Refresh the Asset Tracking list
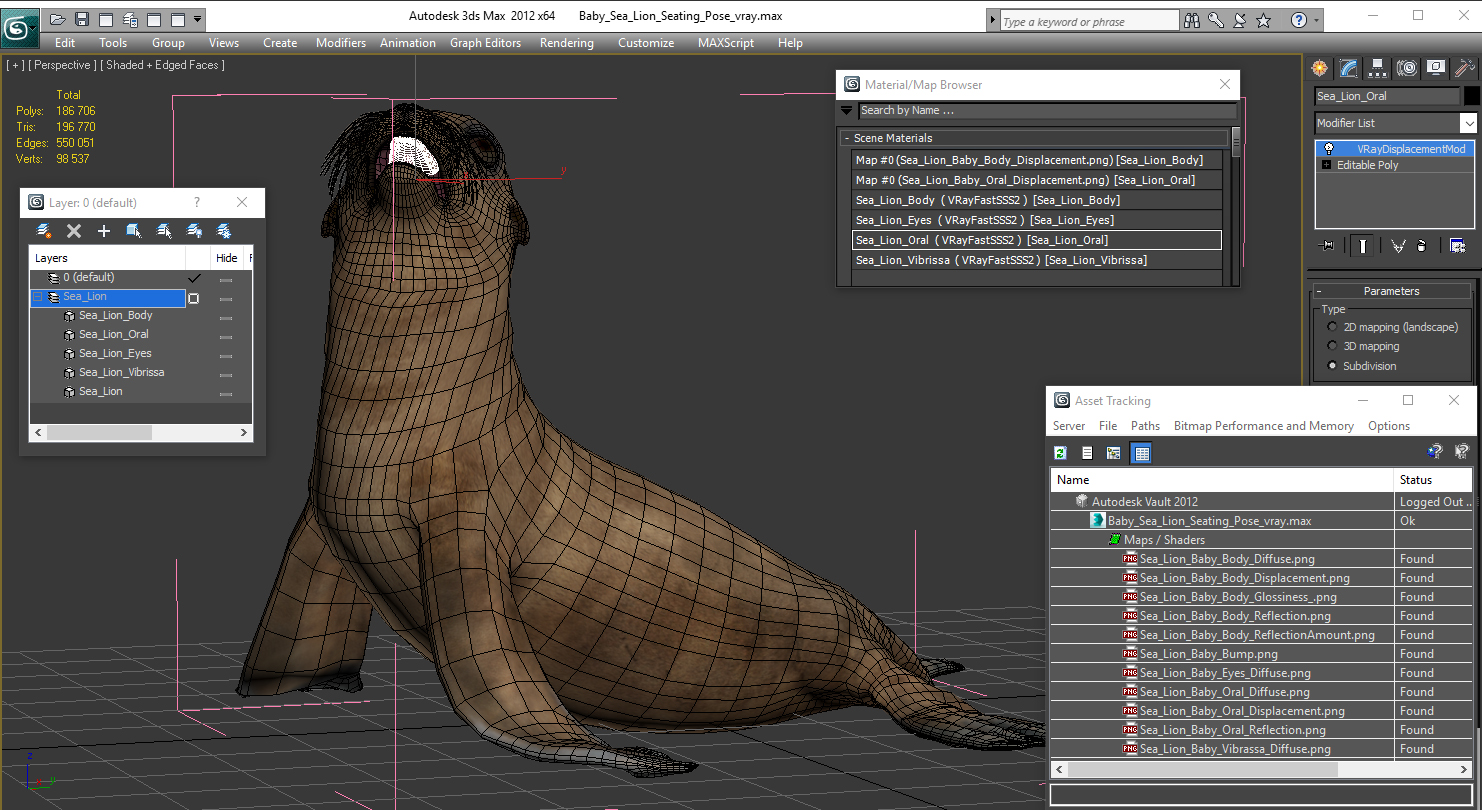 pyautogui.click(x=1060, y=453)
